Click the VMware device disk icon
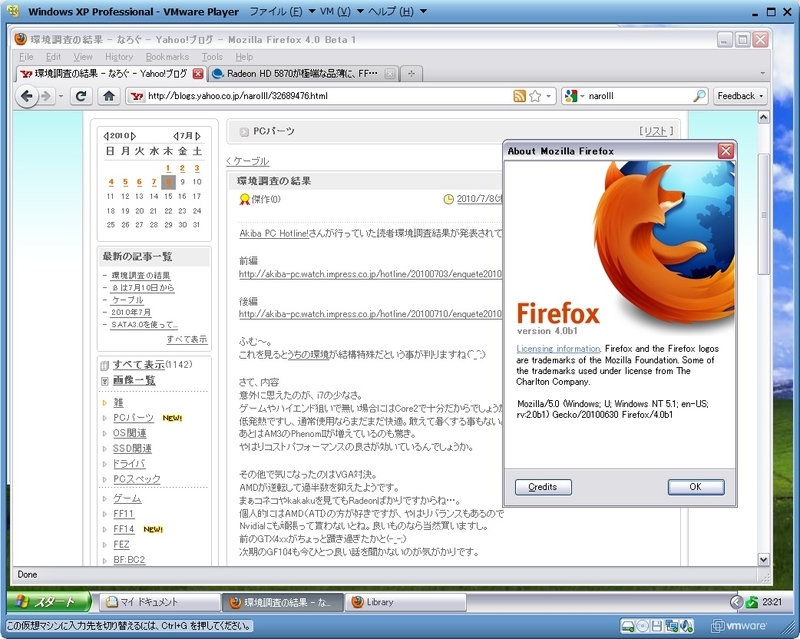The height and width of the screenshot is (639, 800). pyautogui.click(x=628, y=626)
